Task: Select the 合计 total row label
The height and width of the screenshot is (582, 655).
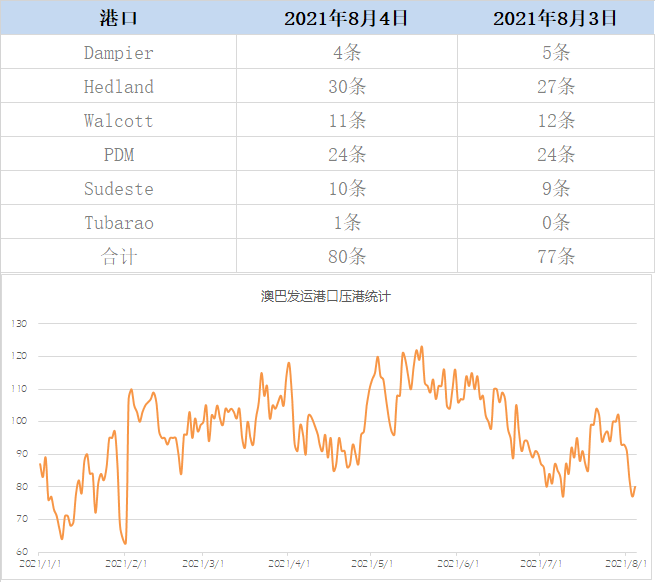Action: pos(119,257)
